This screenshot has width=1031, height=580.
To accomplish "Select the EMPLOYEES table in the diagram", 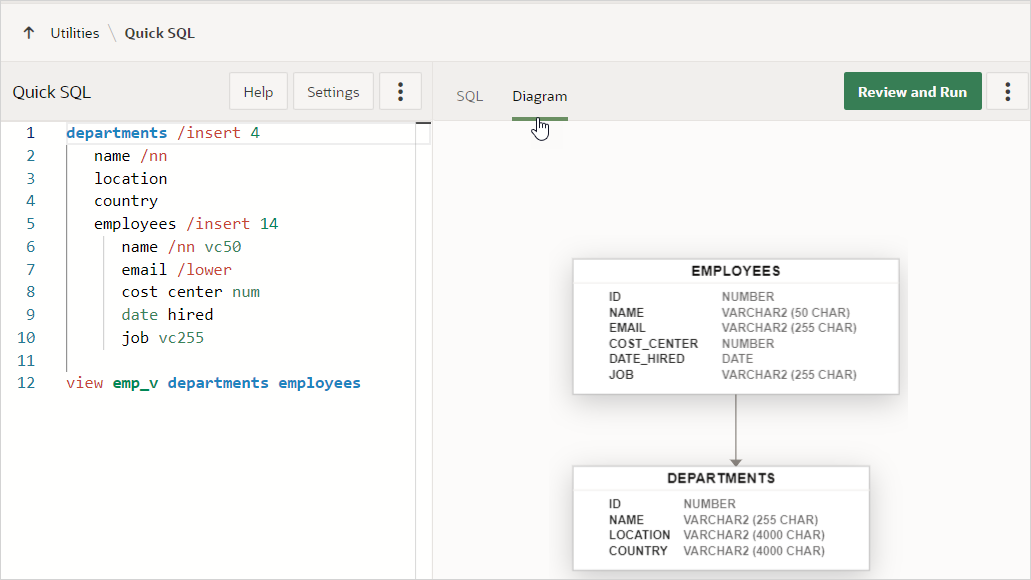I will (735, 271).
